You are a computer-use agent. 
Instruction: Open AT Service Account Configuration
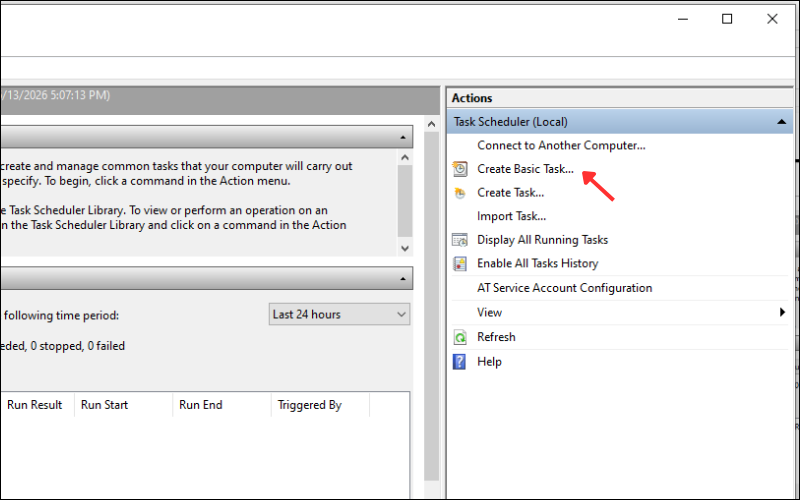click(564, 288)
